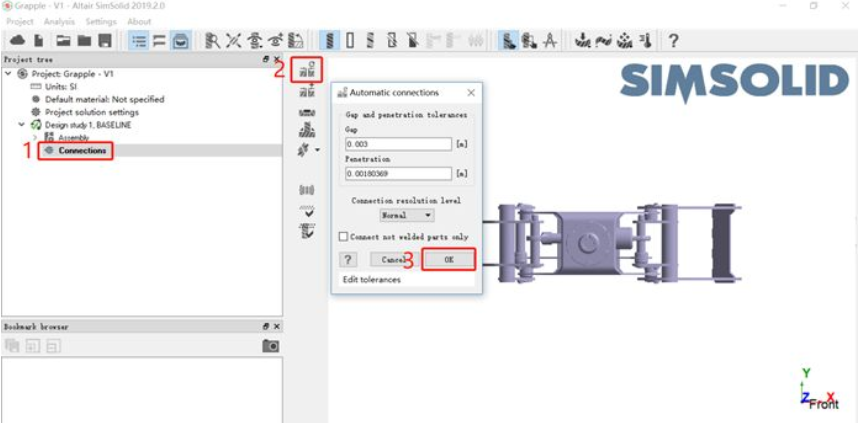Click the bolt icon in the side toolbar
Image resolution: width=858 pixels, height=423 pixels.
[304, 149]
